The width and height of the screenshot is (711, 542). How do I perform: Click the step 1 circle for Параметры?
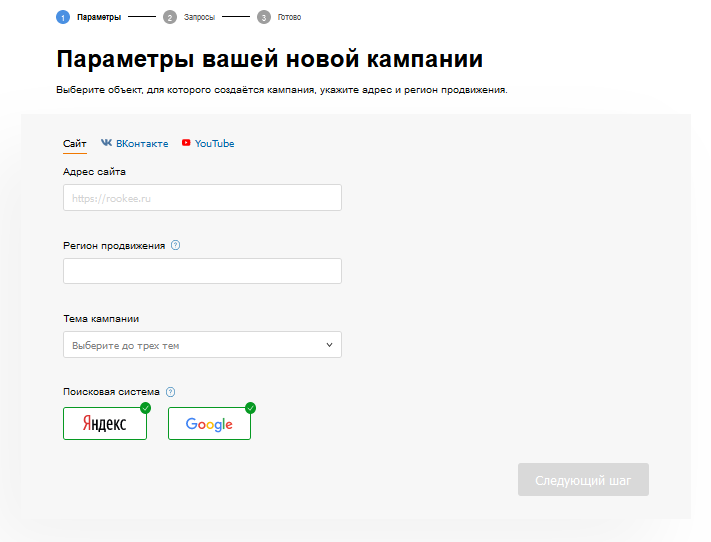(63, 17)
